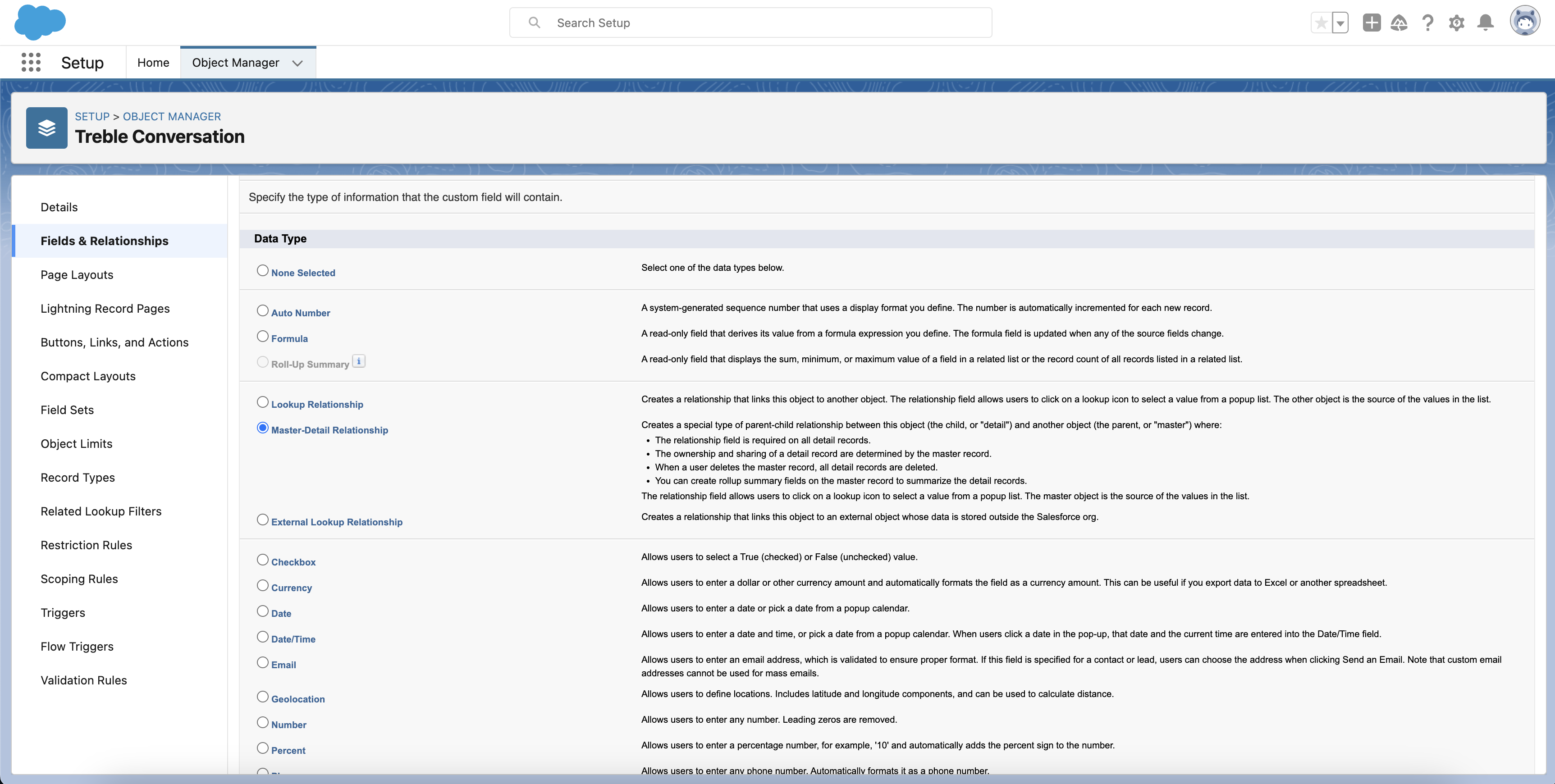
Task: Click the favorites star icon
Action: (1321, 23)
